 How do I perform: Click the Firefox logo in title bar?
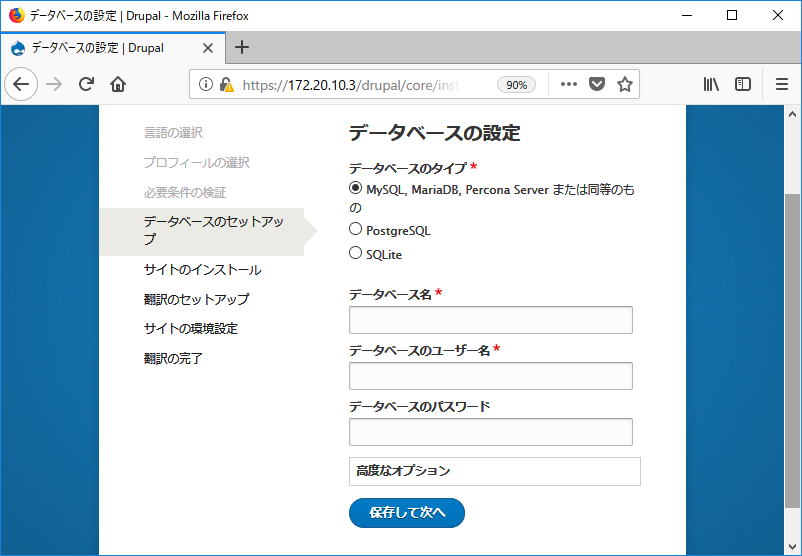click(x=16, y=15)
